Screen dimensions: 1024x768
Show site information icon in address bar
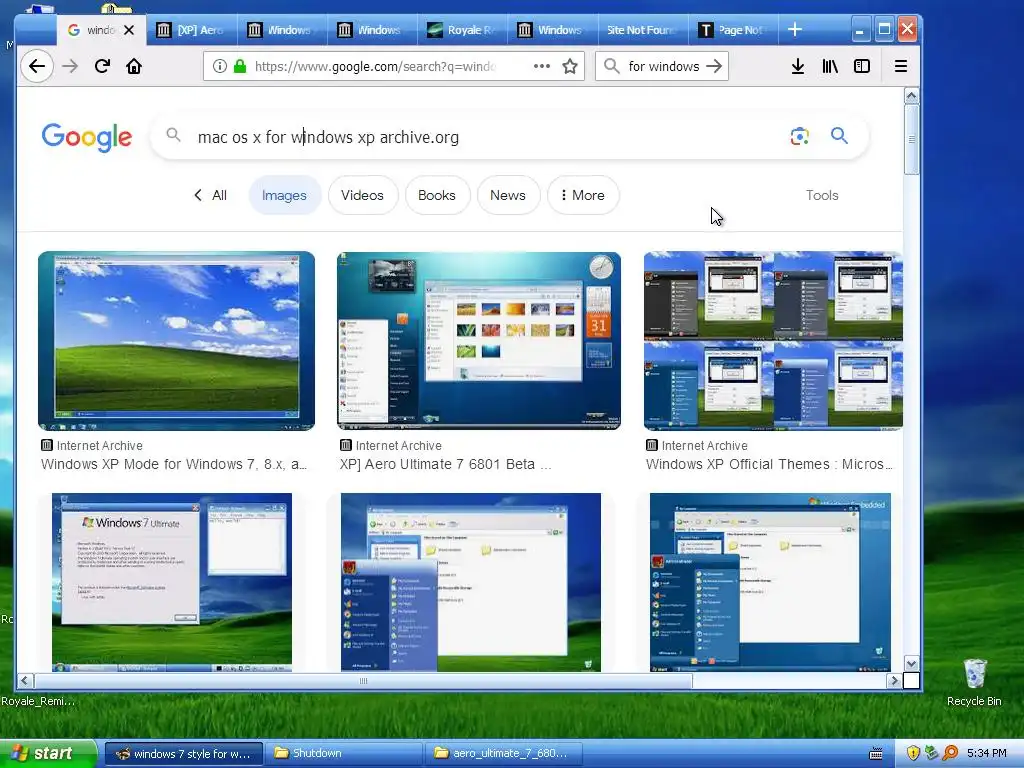tap(220, 66)
